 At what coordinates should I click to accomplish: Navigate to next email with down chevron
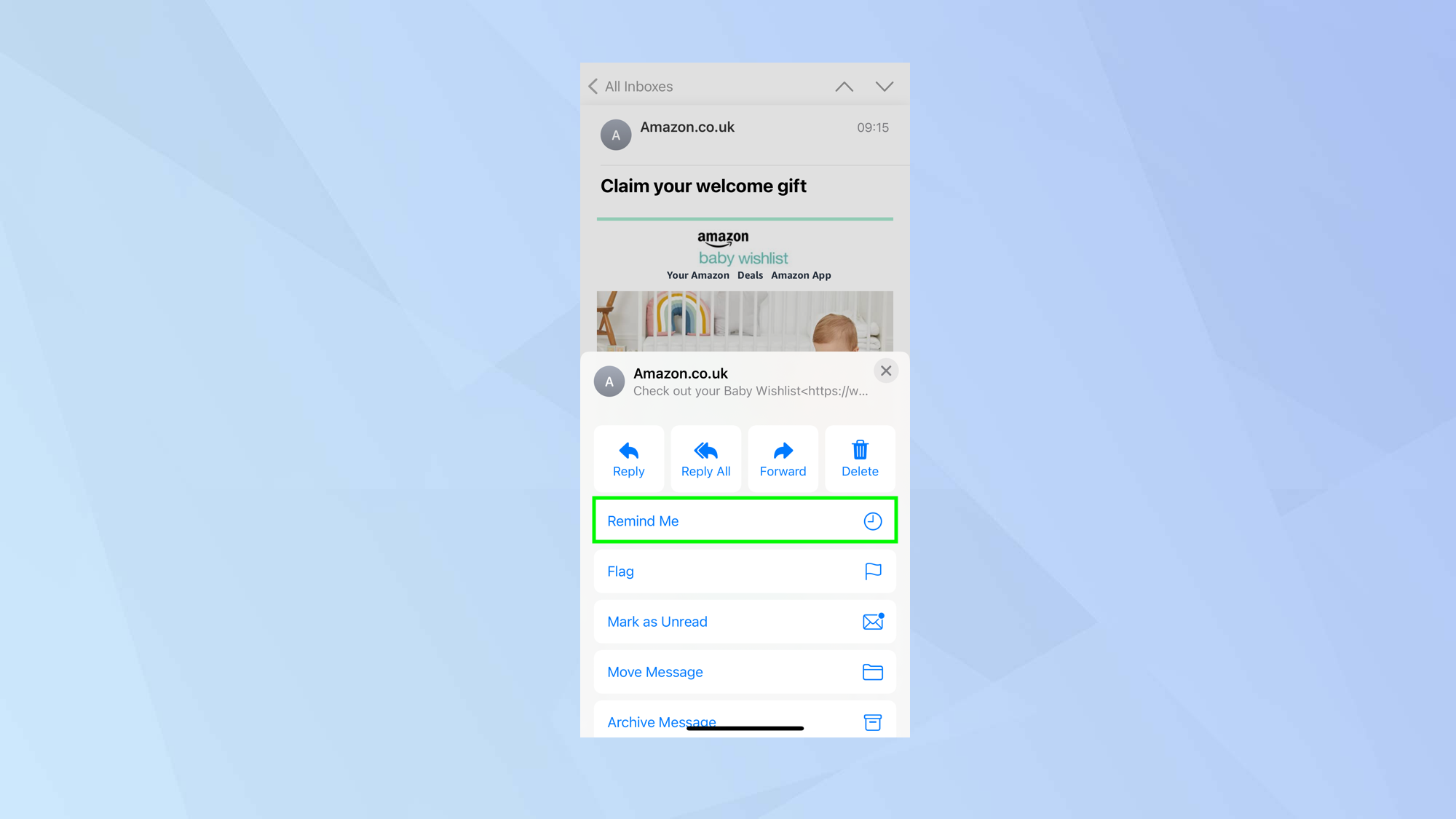885,87
